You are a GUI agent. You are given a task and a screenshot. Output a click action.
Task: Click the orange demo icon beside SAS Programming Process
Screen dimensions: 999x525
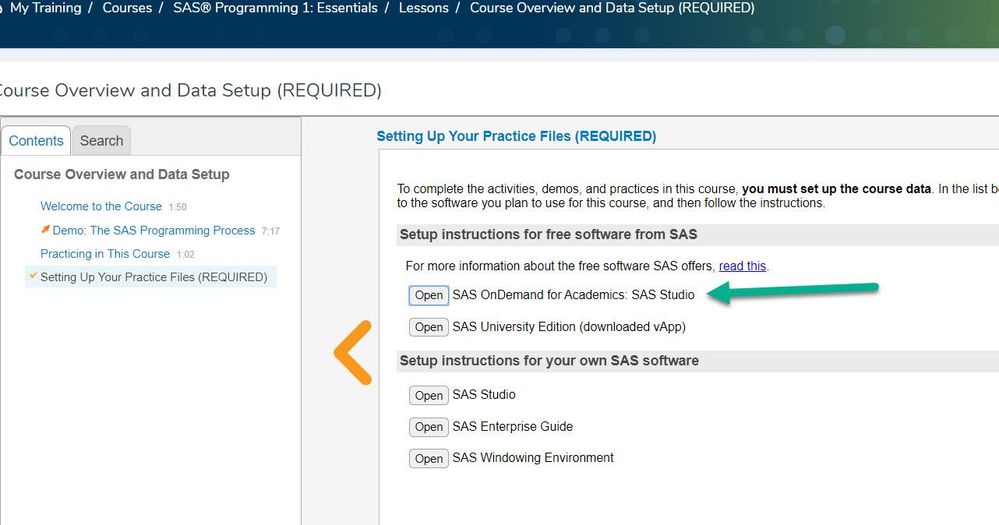coord(45,229)
